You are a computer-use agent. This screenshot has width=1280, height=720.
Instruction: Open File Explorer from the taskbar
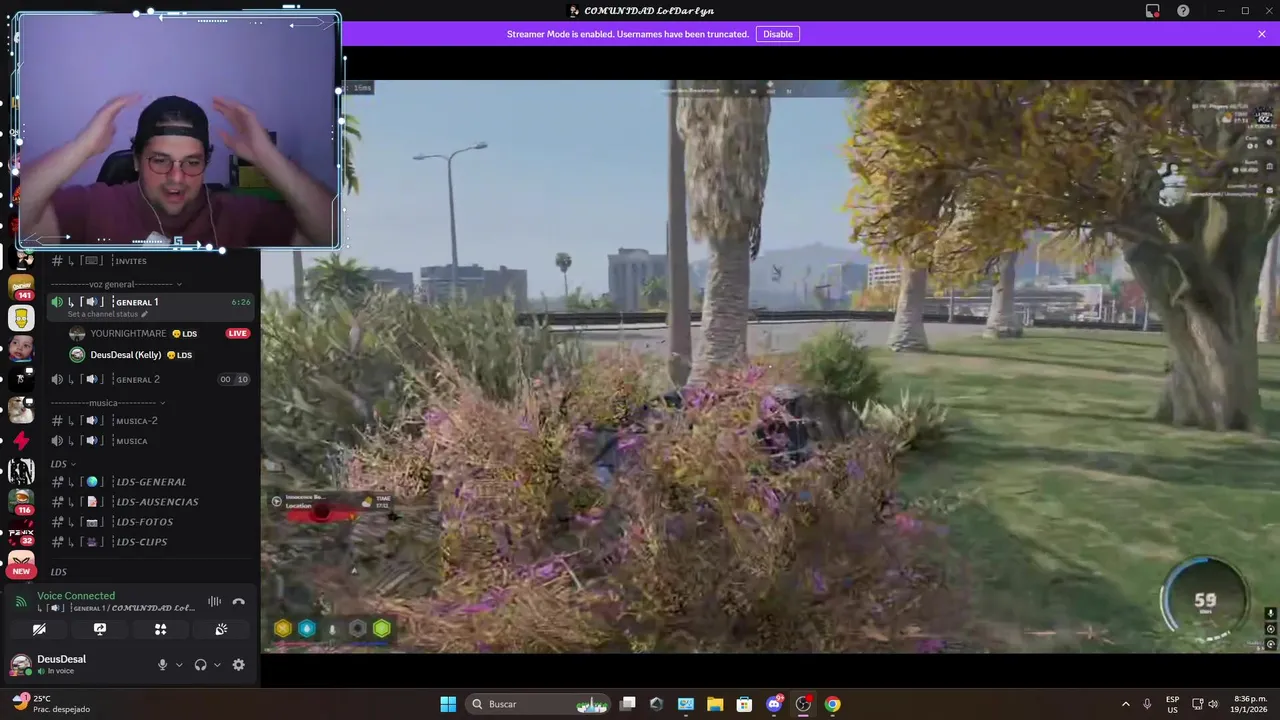(715, 704)
